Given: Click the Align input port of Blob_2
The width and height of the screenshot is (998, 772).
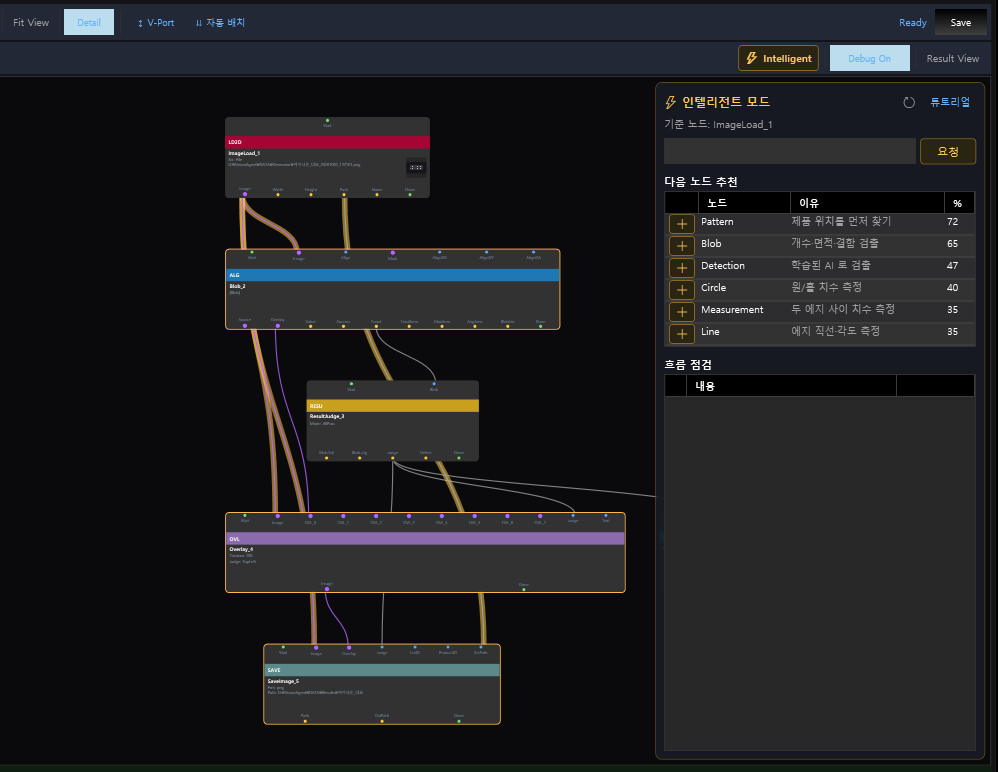Looking at the screenshot, I should [x=346, y=253].
